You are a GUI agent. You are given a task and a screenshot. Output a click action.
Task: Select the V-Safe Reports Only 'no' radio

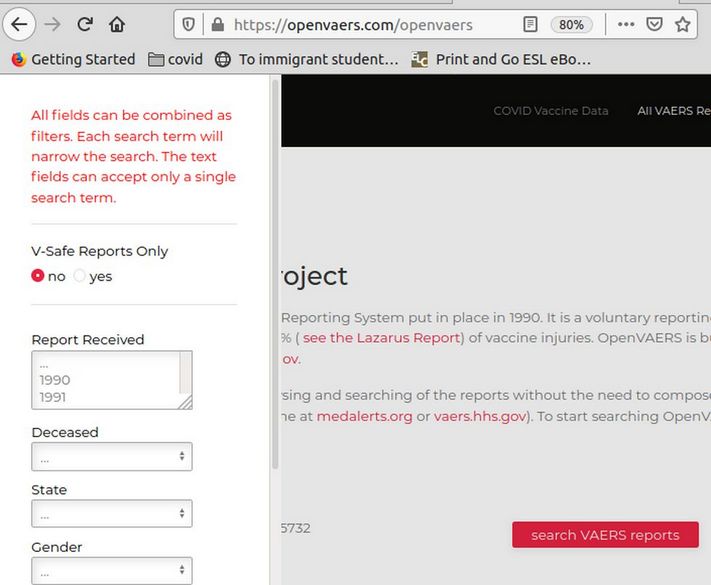(38, 276)
